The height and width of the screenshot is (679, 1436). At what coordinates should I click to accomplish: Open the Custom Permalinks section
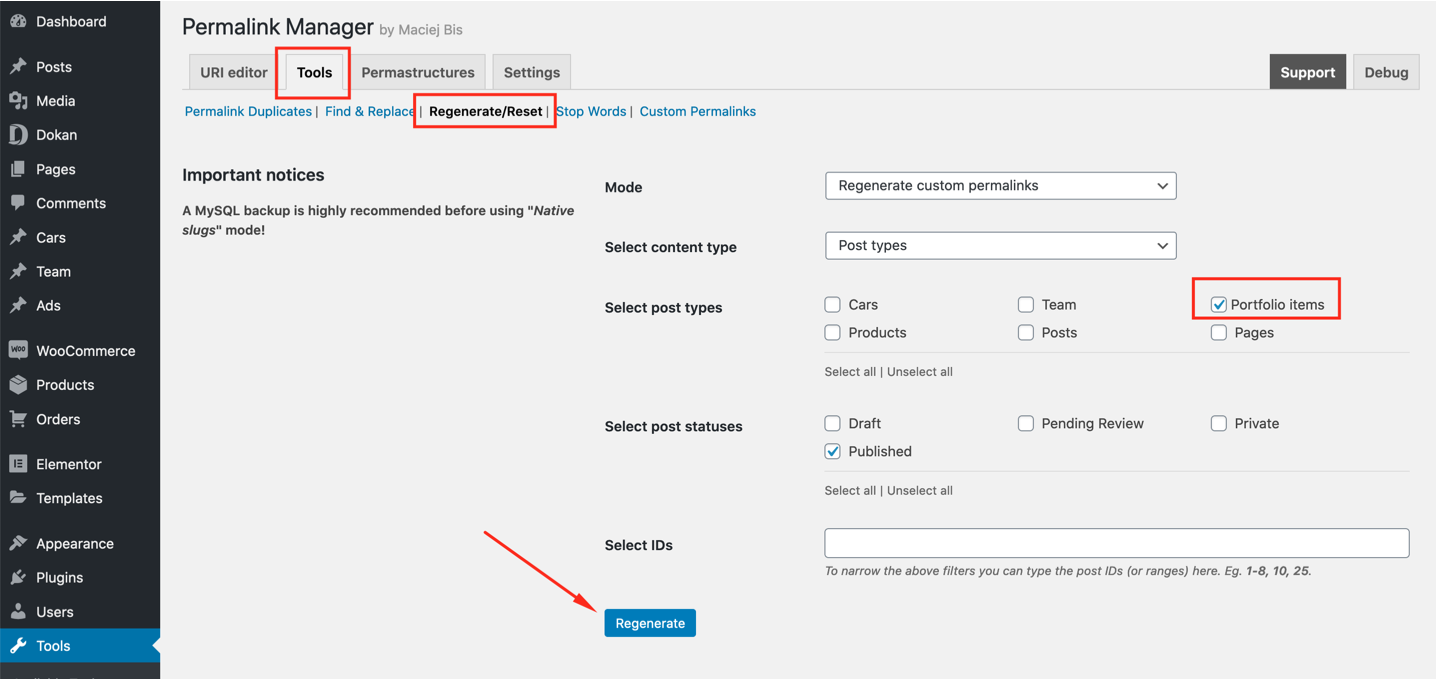[698, 112]
